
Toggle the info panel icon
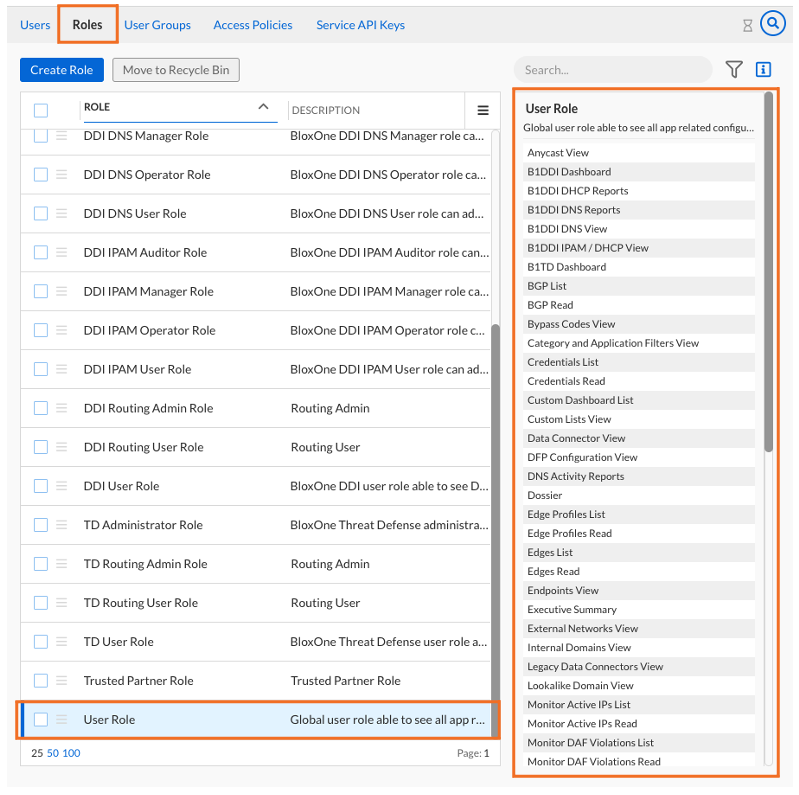tap(763, 70)
